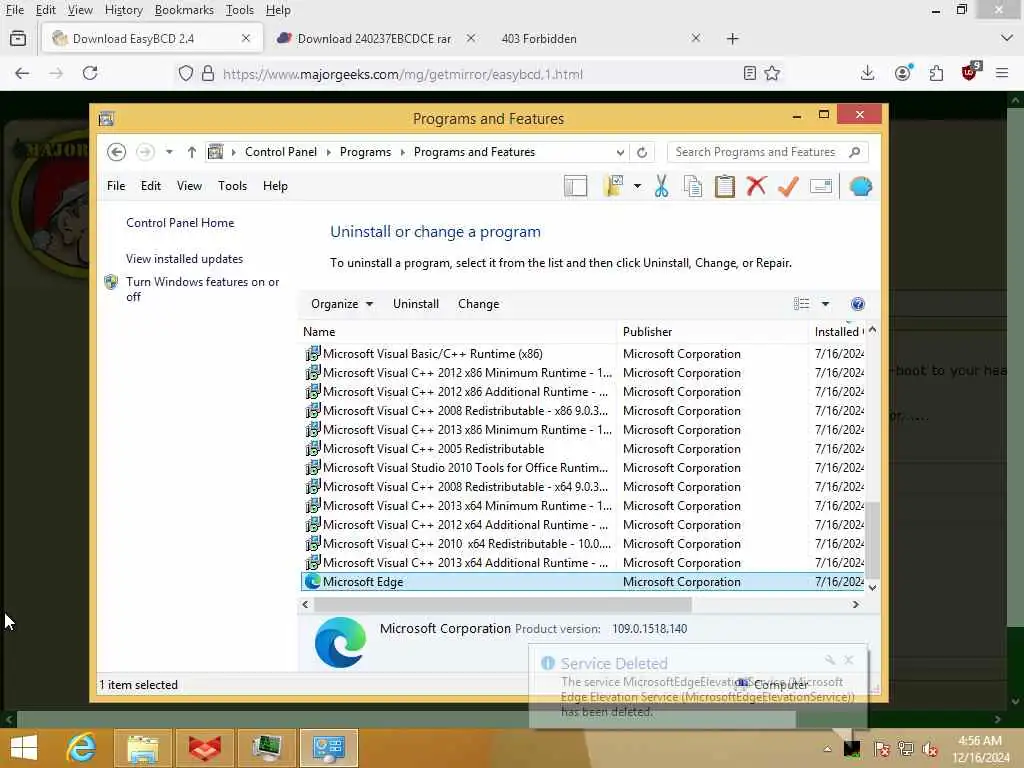The width and height of the screenshot is (1024, 768).
Task: Click the blue Help question mark icon
Action: coord(857,304)
